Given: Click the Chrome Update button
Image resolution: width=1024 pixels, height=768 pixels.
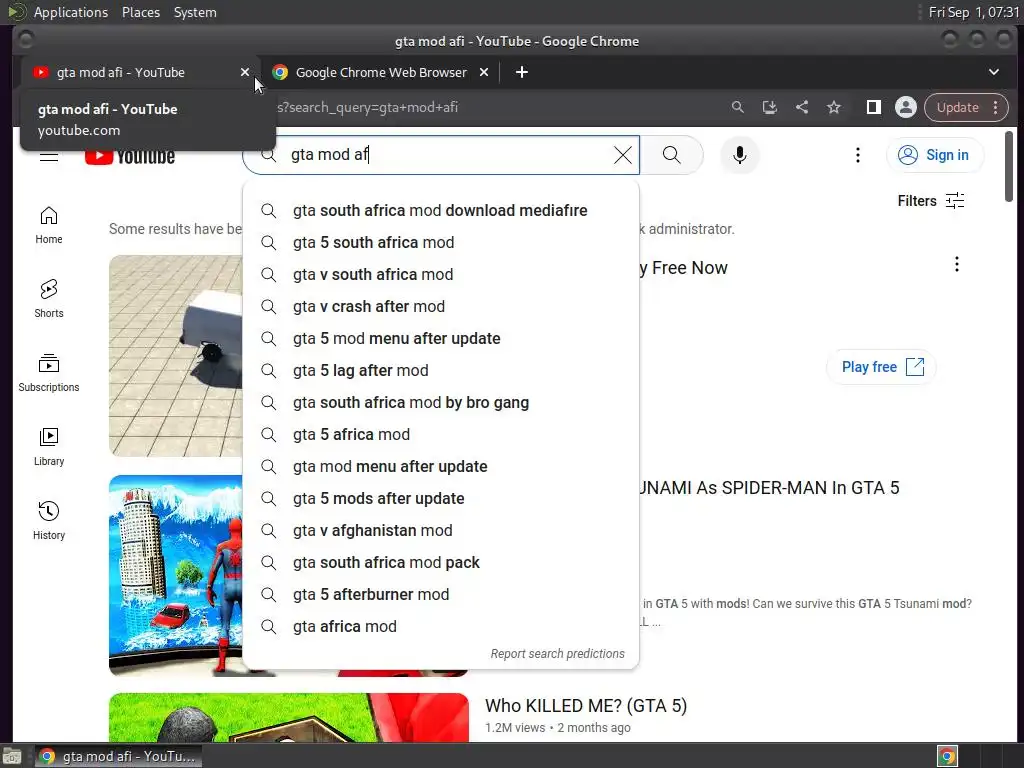Looking at the screenshot, I should click(957, 108).
